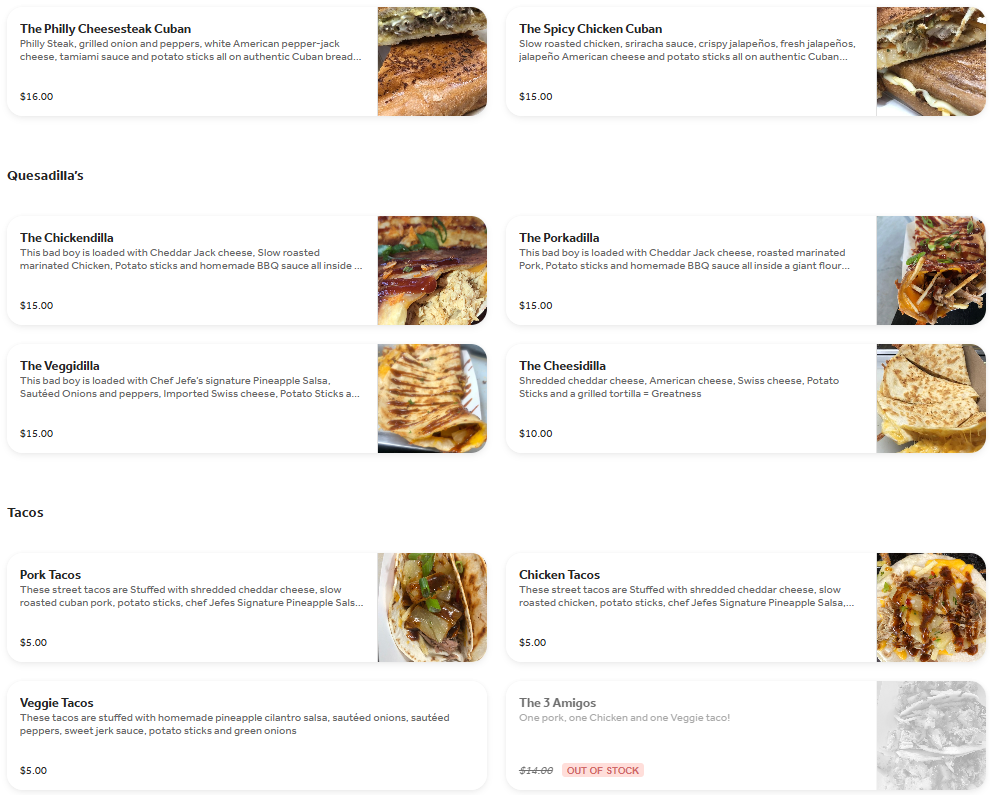Click The Veggidilla grilled tortilla photo
The width and height of the screenshot is (990, 795).
(432, 398)
